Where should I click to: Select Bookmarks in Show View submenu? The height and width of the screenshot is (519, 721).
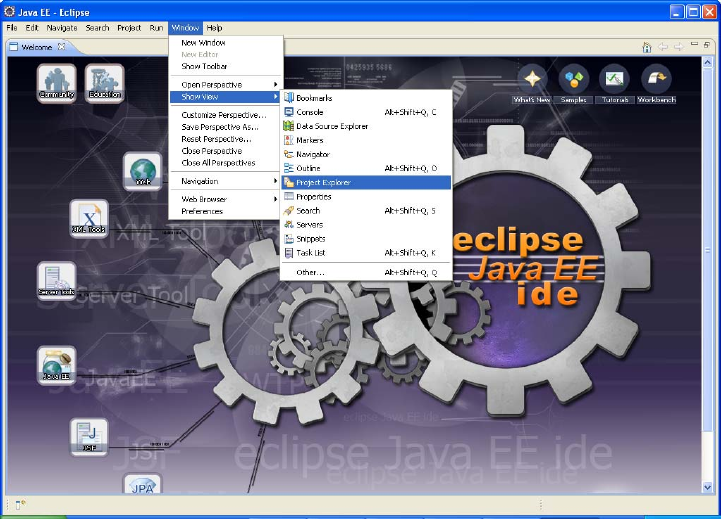point(366,98)
